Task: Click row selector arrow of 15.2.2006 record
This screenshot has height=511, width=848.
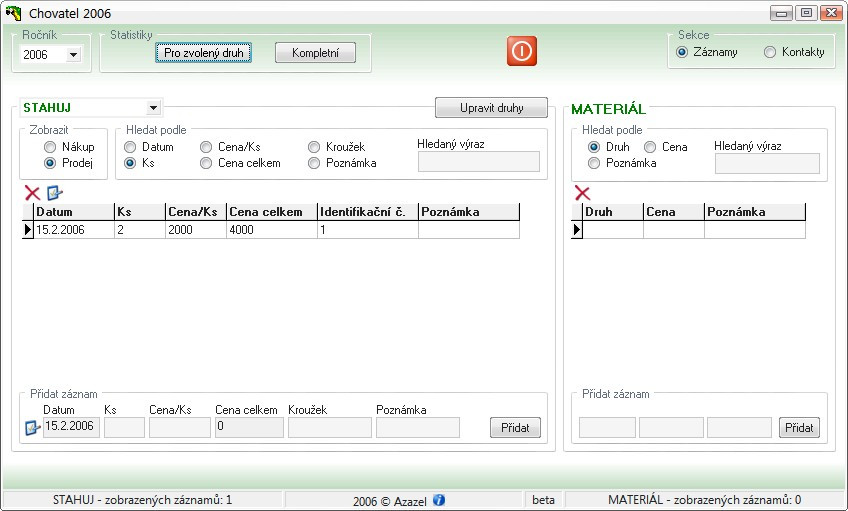Action: click(28, 230)
